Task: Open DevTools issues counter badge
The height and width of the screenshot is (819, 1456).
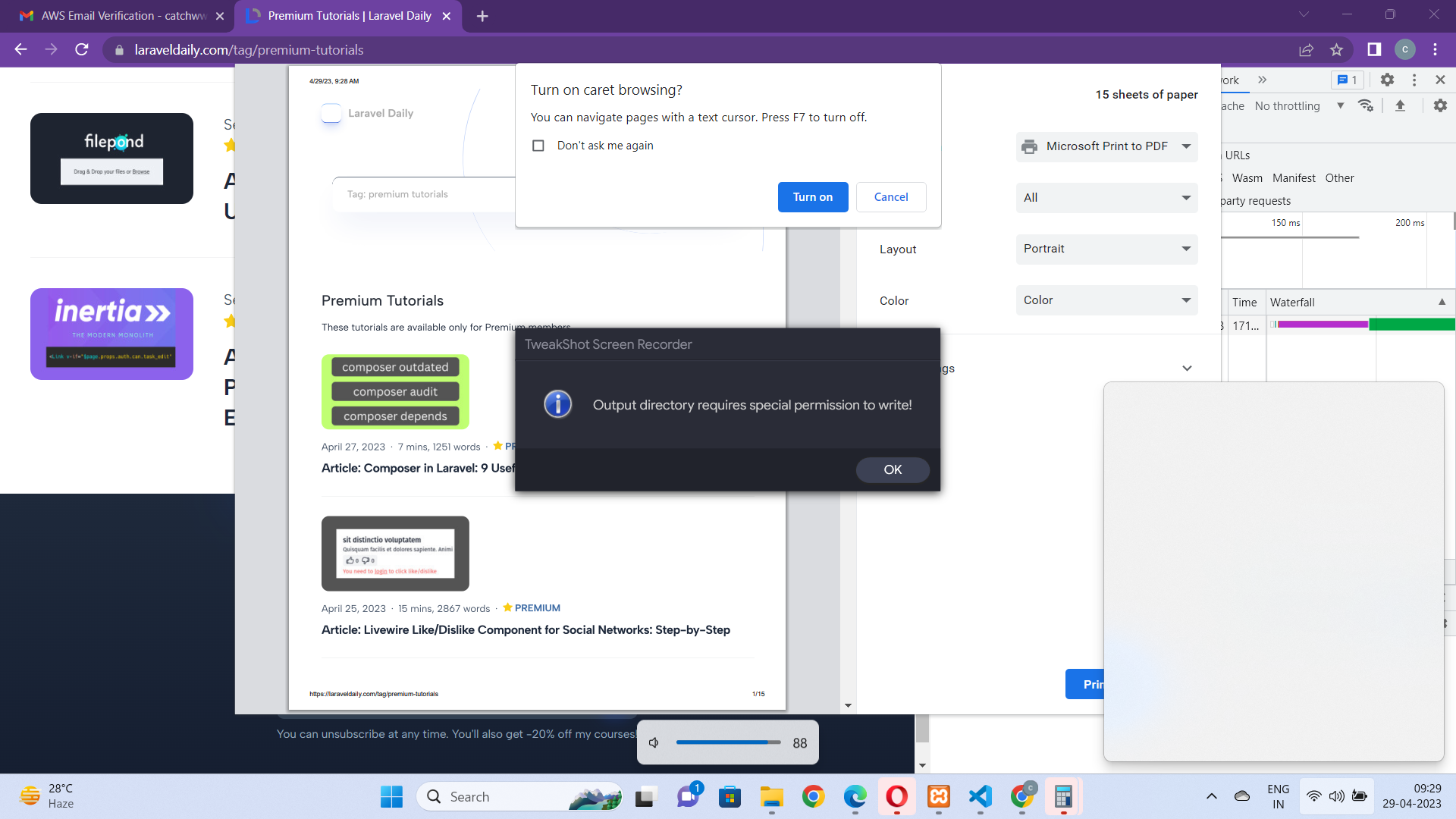Action: [x=1347, y=80]
